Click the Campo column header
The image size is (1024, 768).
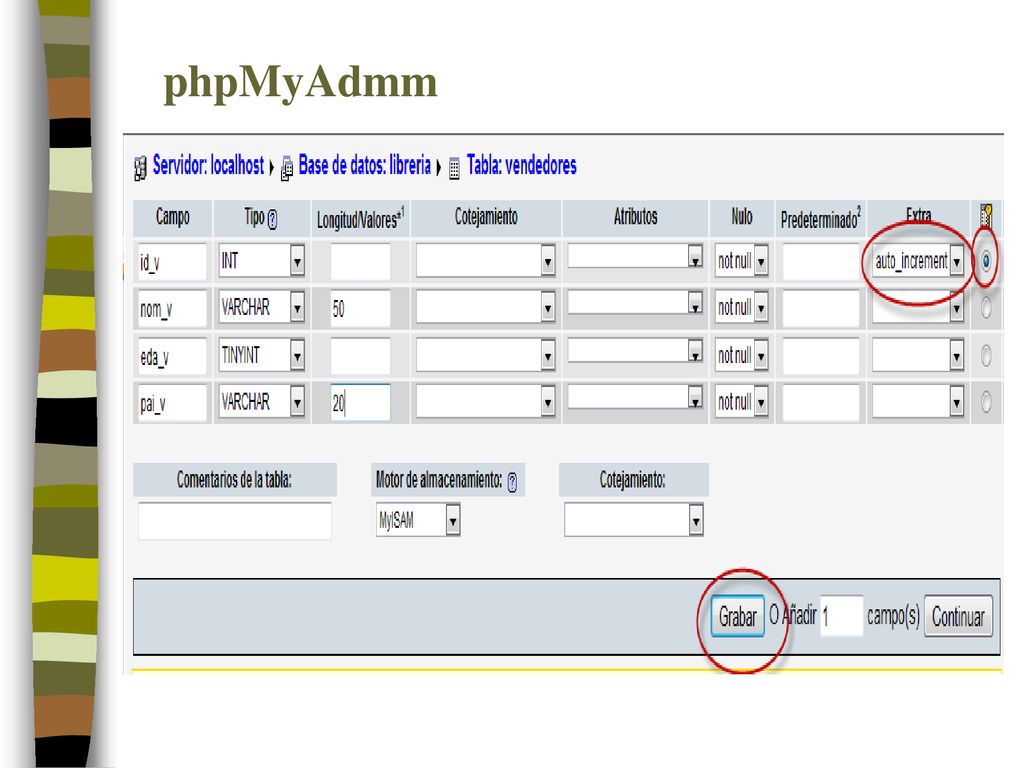(x=172, y=217)
